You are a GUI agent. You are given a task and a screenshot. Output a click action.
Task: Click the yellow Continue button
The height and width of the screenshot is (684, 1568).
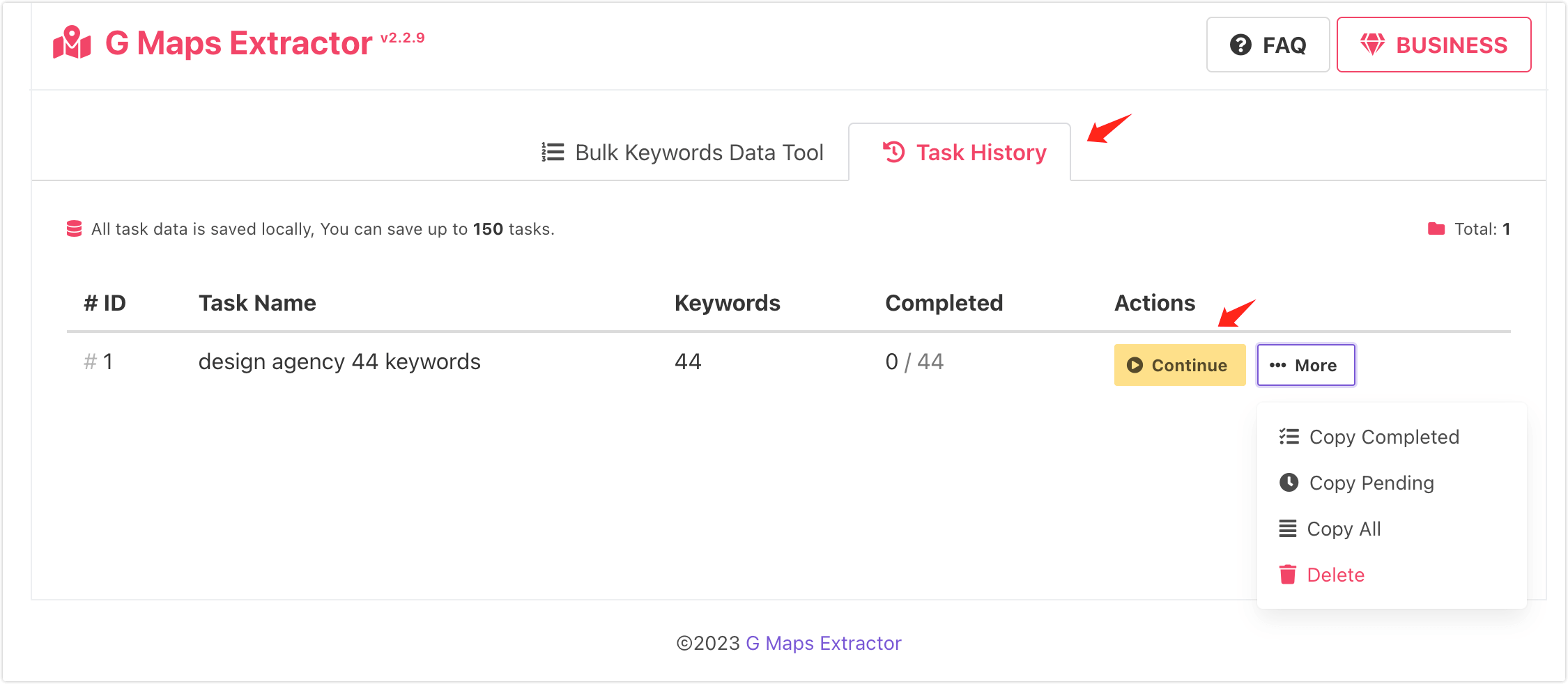pos(1179,365)
